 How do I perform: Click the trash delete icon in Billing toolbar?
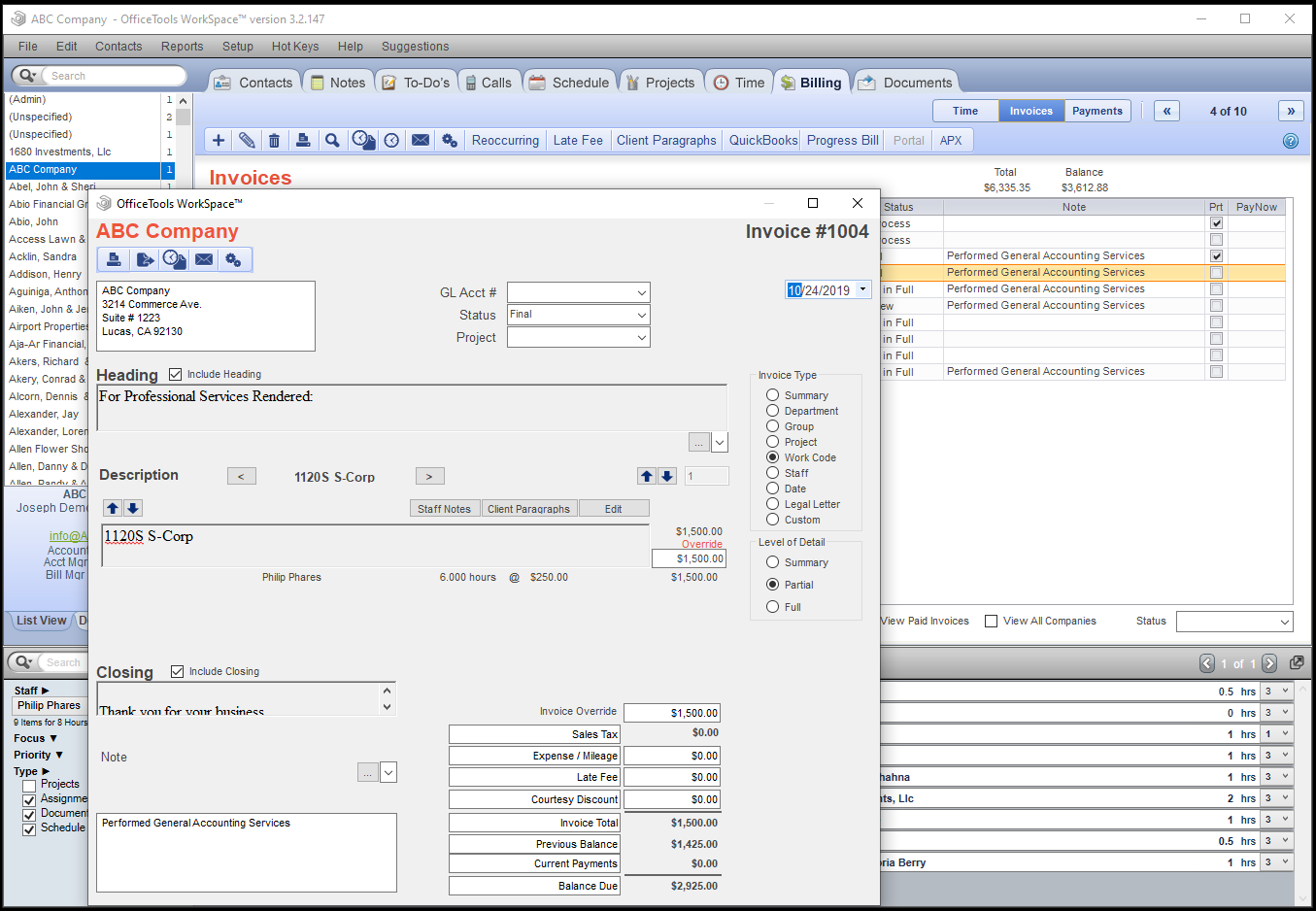(x=275, y=141)
